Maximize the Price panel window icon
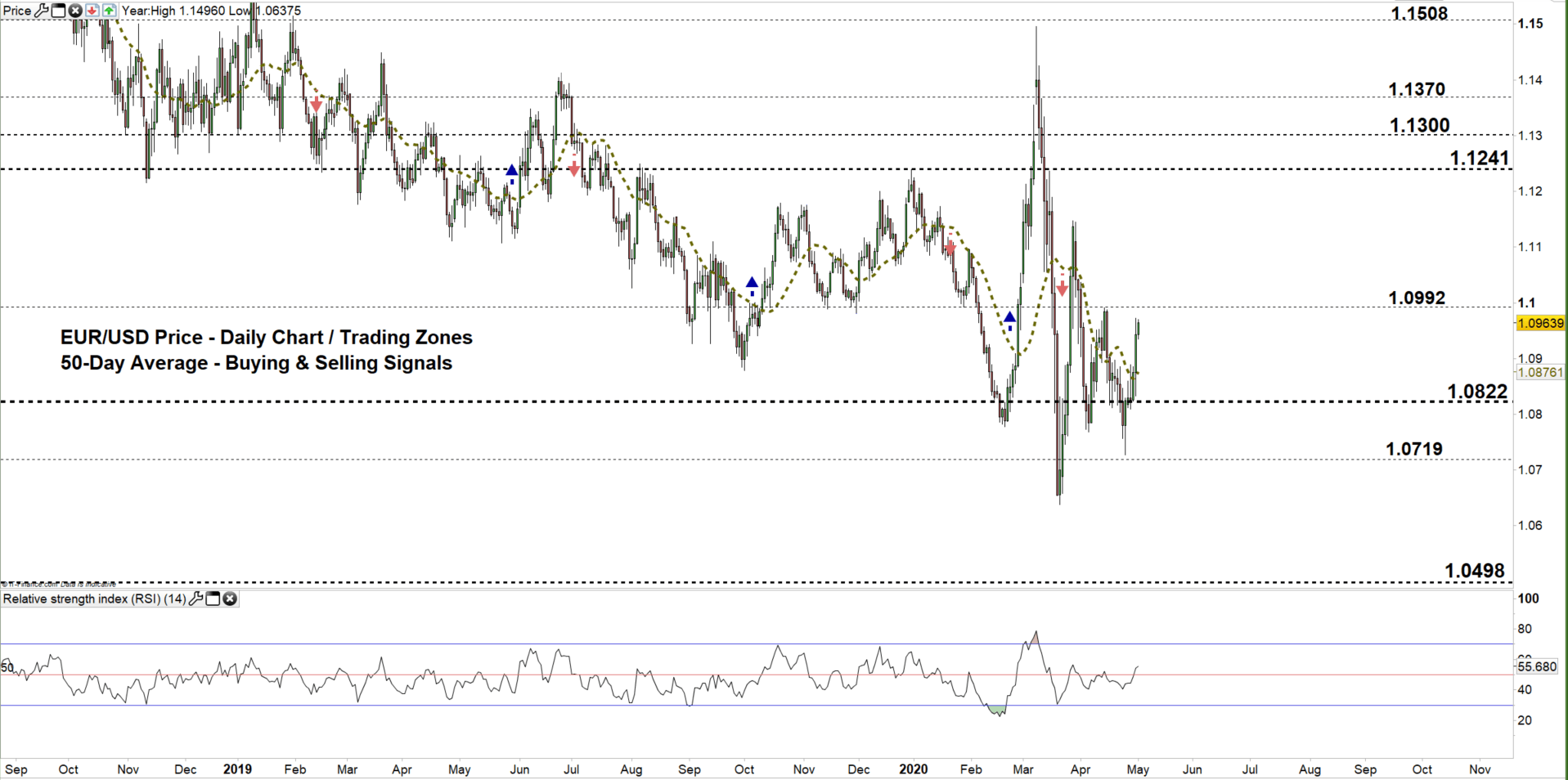 point(58,11)
